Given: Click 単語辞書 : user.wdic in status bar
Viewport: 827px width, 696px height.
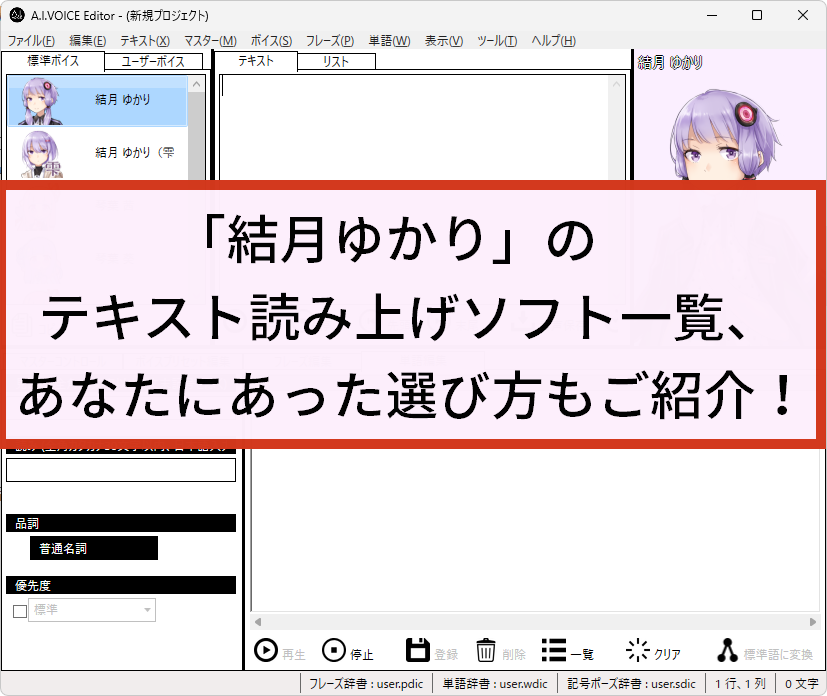Looking at the screenshot, I should 495,684.
